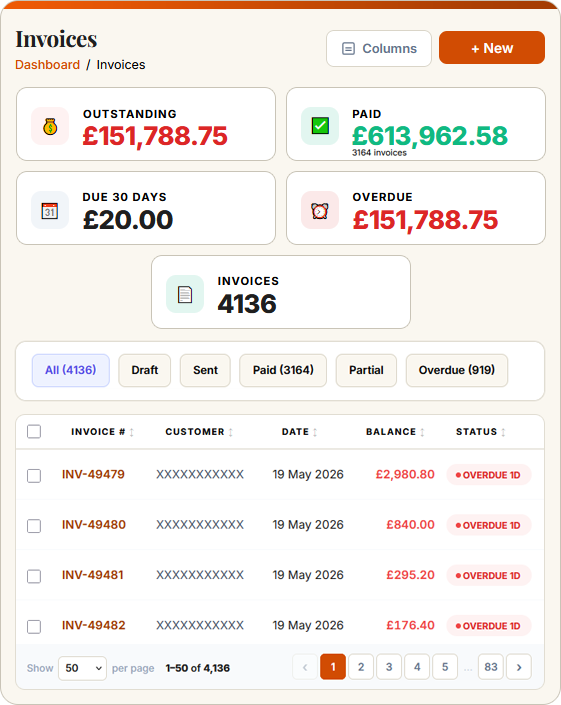Go to page 2
This screenshot has width=561, height=705.
(x=361, y=667)
